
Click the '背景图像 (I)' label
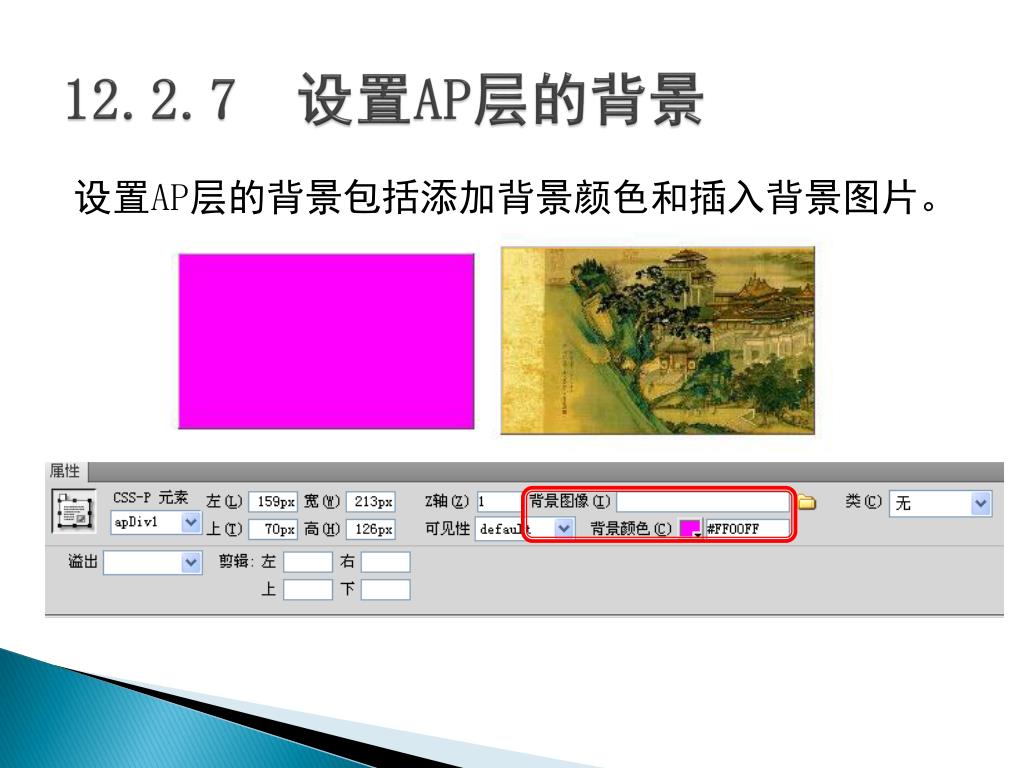(x=569, y=501)
